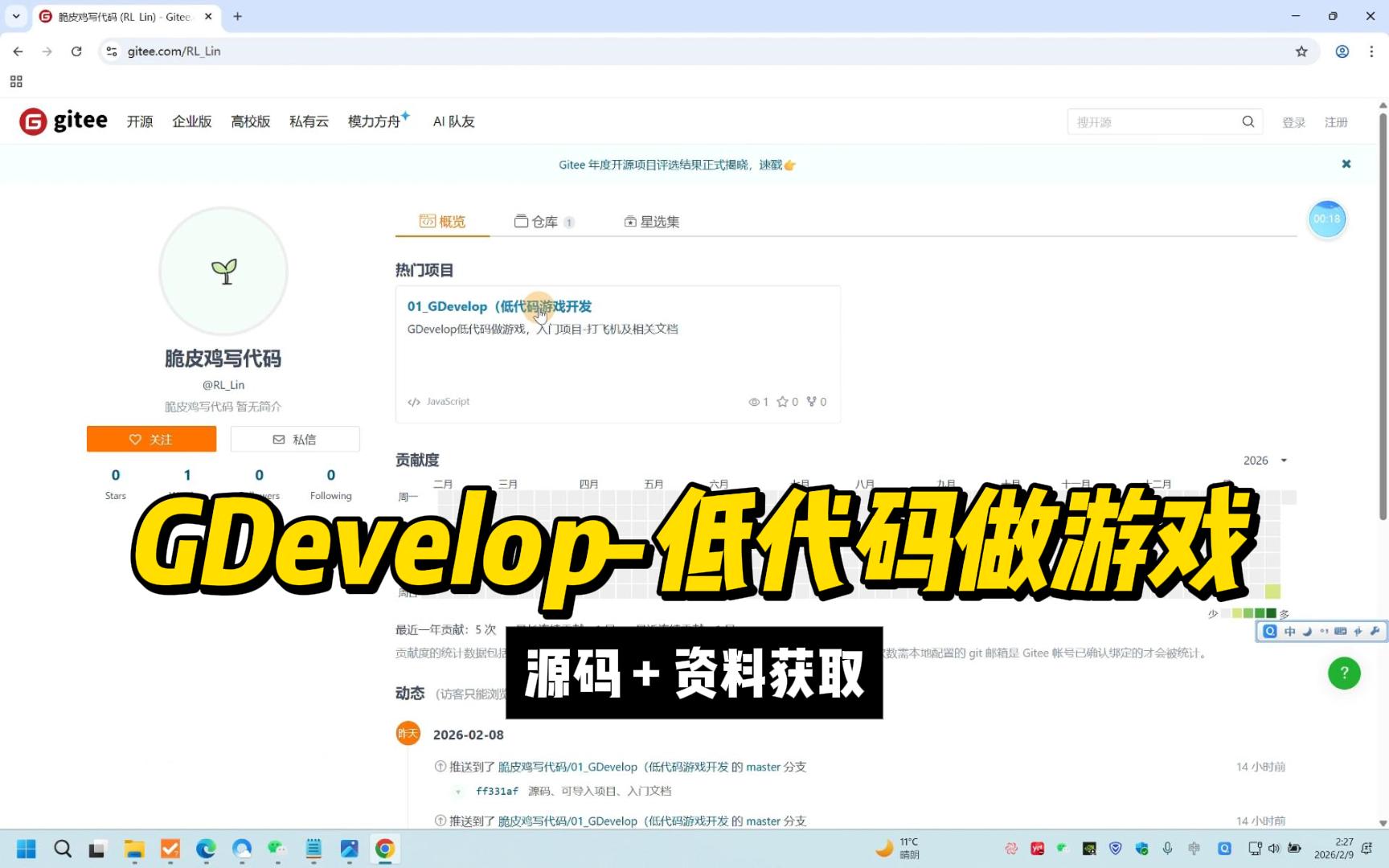Switch to the 星选集 tab
1389x868 pixels.
(652, 221)
